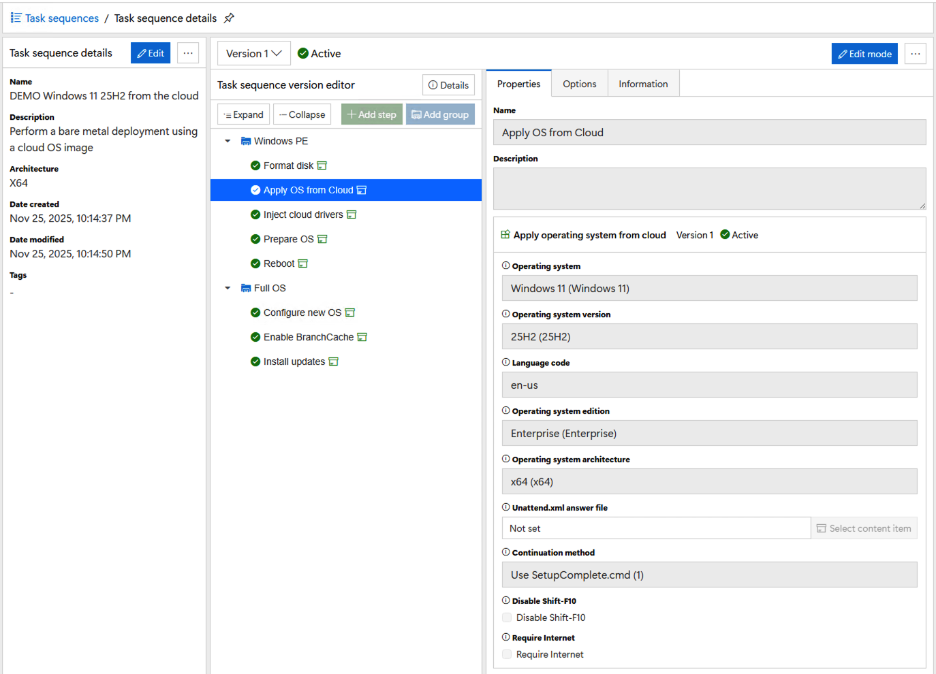Screen dimensions: 936x674
Task: Toggle the Disable Shift-F10 checkbox
Action: [507, 618]
